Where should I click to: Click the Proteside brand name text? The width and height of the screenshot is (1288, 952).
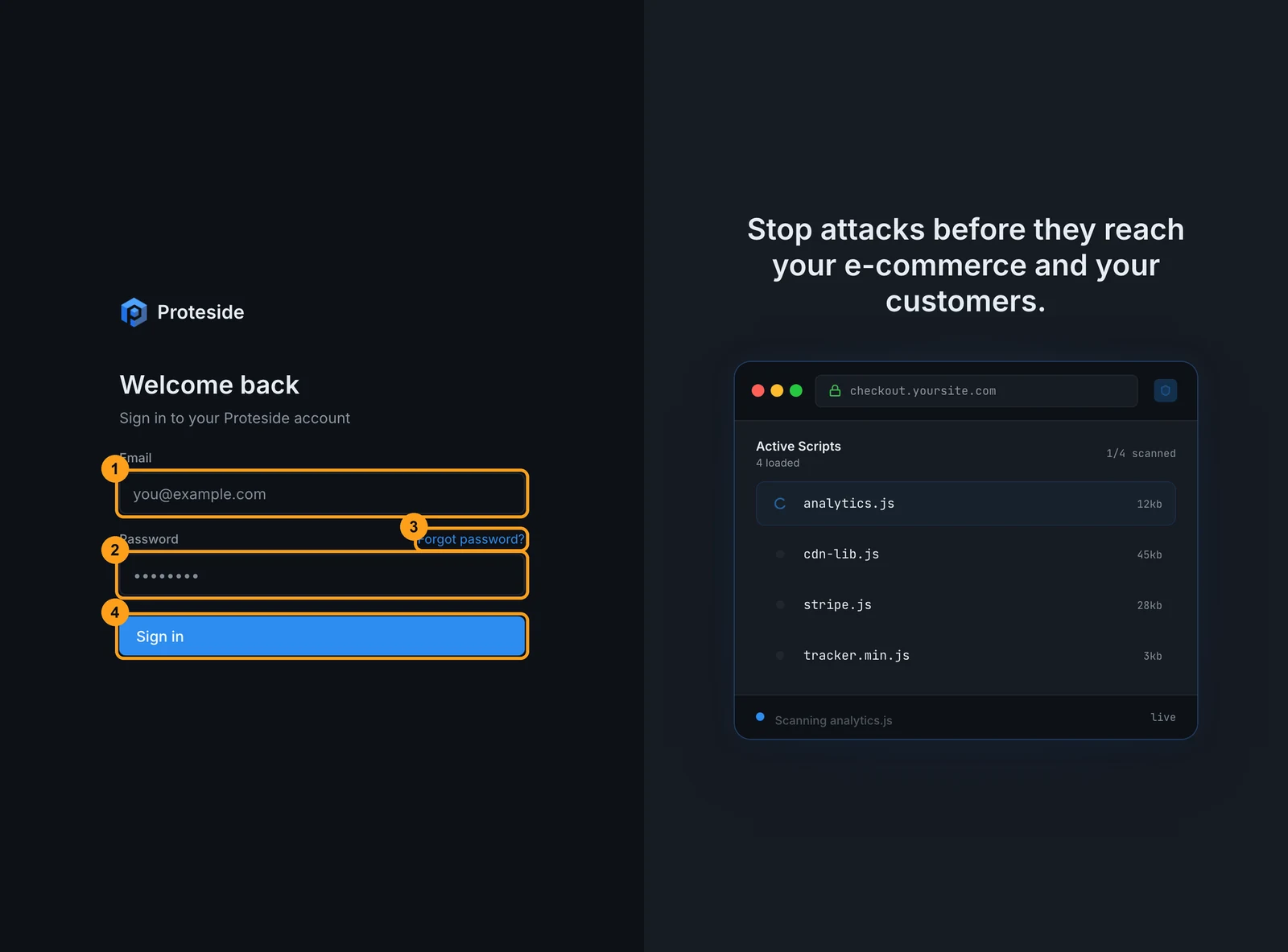[x=200, y=312]
